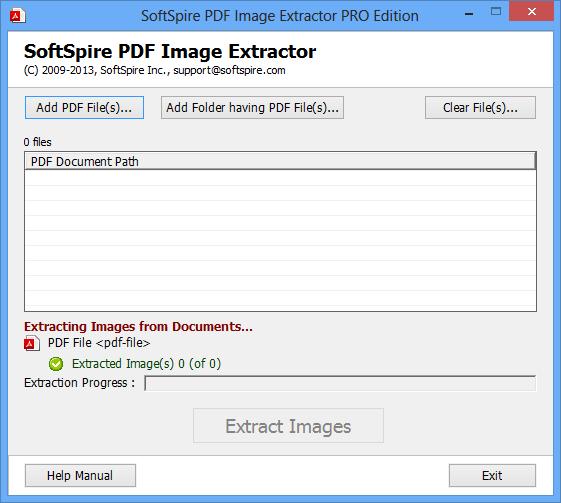Click the red PDF file icon
The width and height of the screenshot is (561, 503).
coord(32,343)
